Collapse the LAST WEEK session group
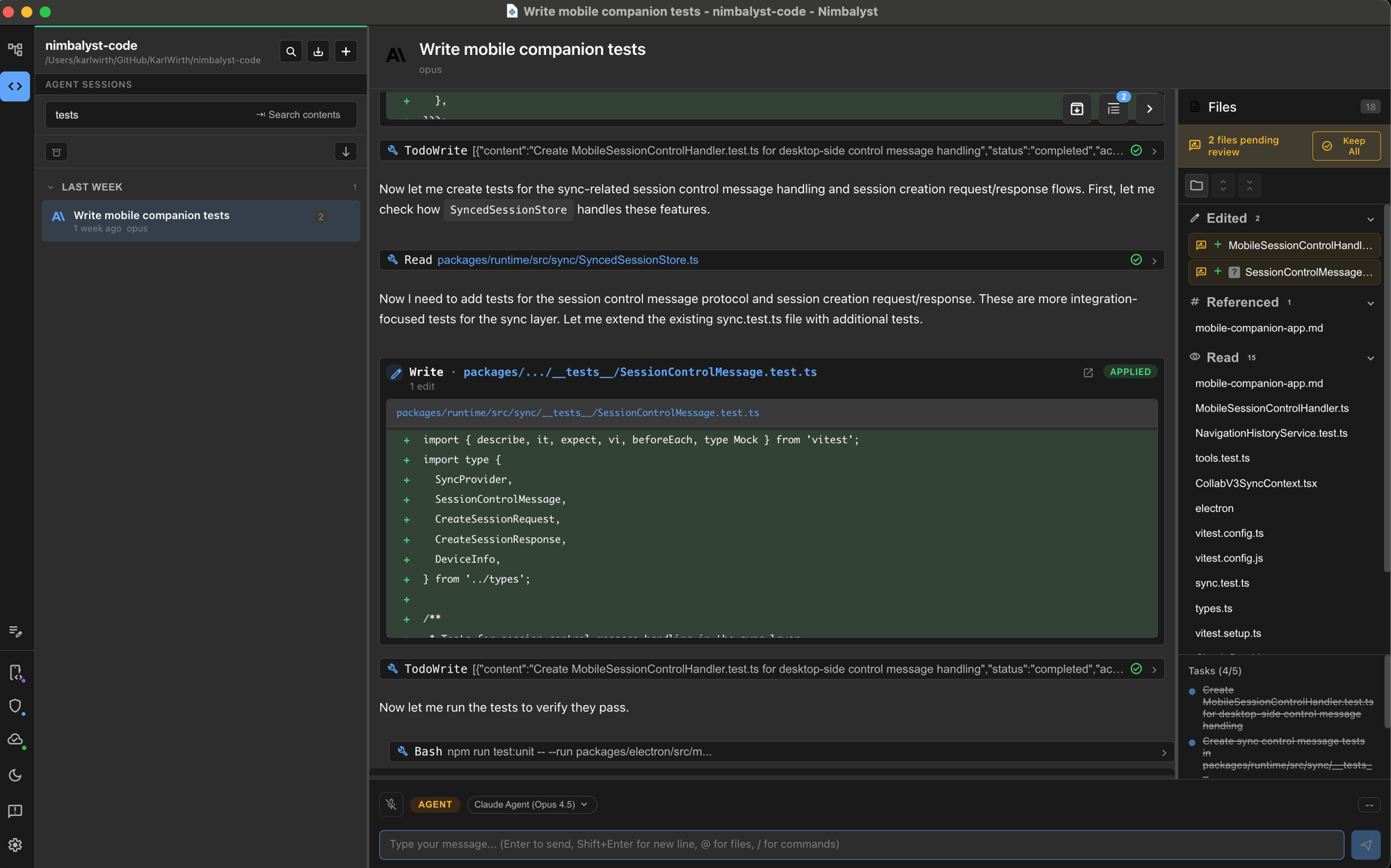 tap(51, 187)
